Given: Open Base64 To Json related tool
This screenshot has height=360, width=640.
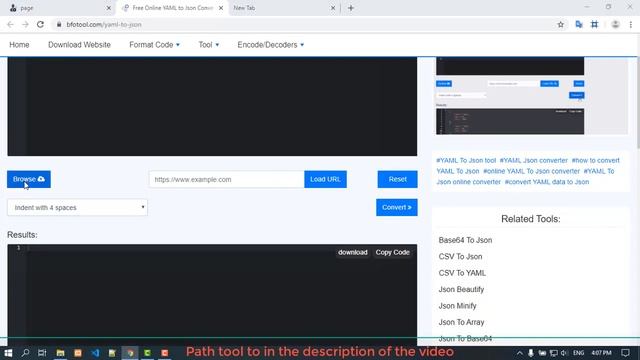Looking at the screenshot, I should pyautogui.click(x=465, y=240).
